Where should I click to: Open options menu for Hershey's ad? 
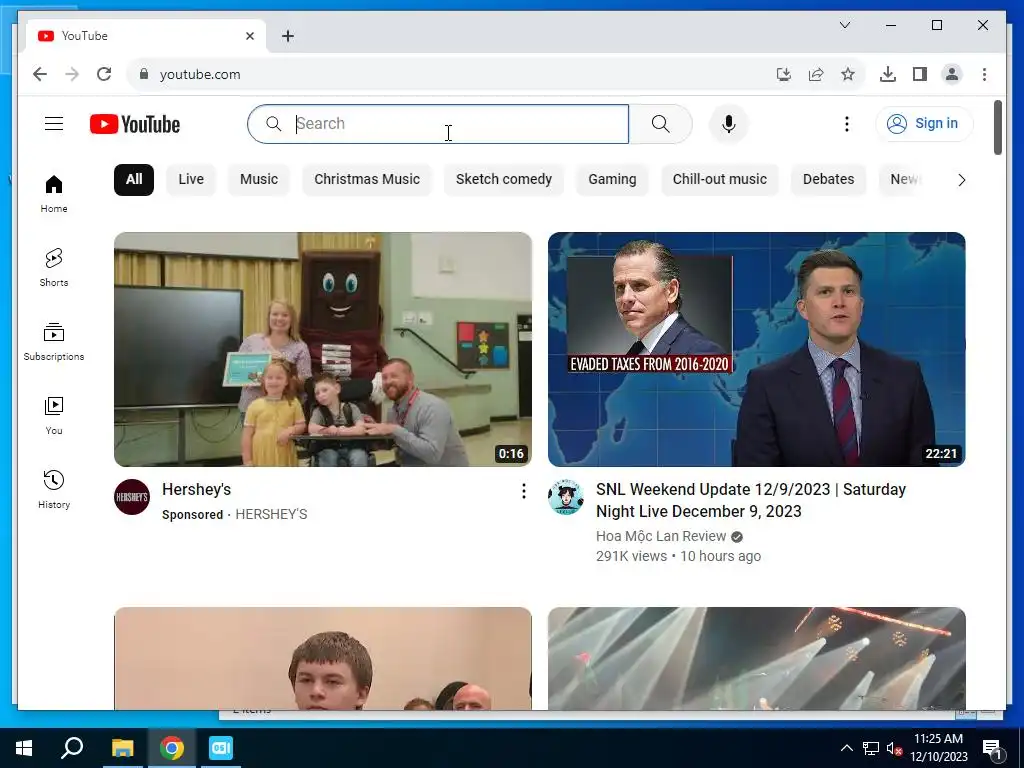pyautogui.click(x=523, y=491)
